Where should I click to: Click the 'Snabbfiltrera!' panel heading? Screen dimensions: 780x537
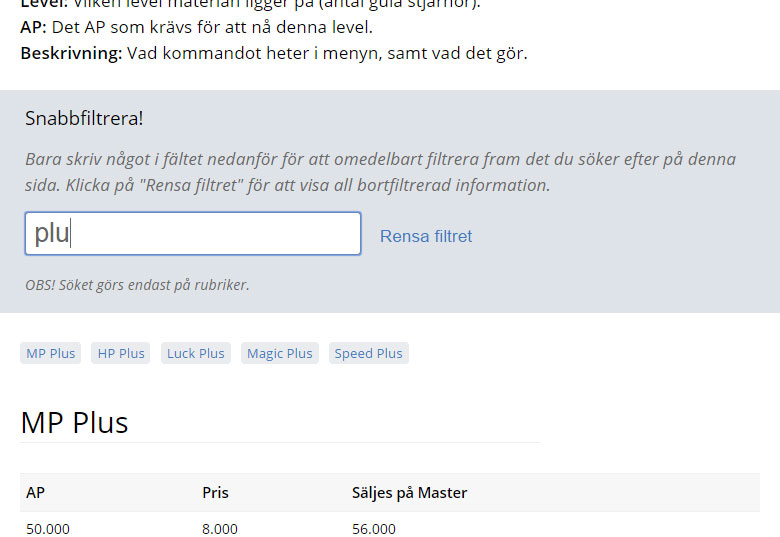[x=84, y=118]
